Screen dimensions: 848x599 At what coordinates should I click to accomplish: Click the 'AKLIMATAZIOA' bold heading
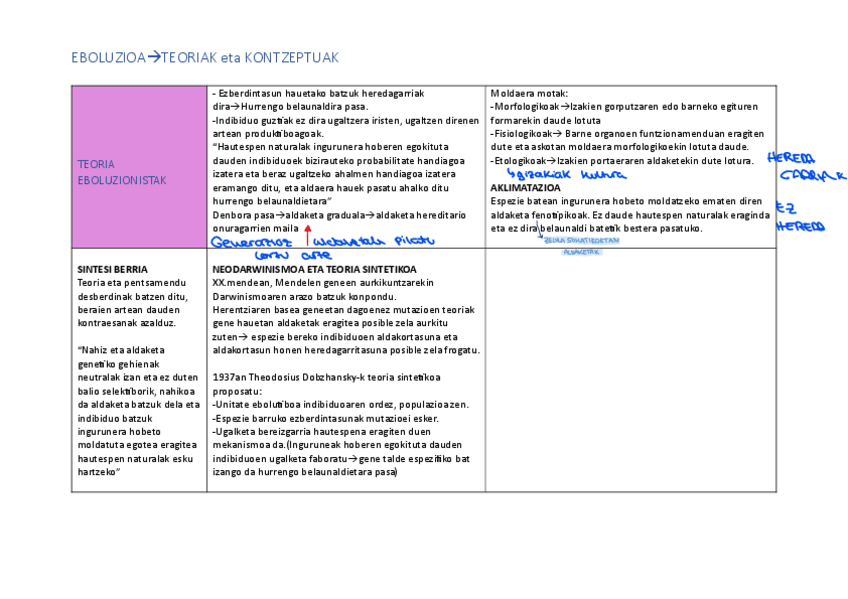tap(525, 188)
